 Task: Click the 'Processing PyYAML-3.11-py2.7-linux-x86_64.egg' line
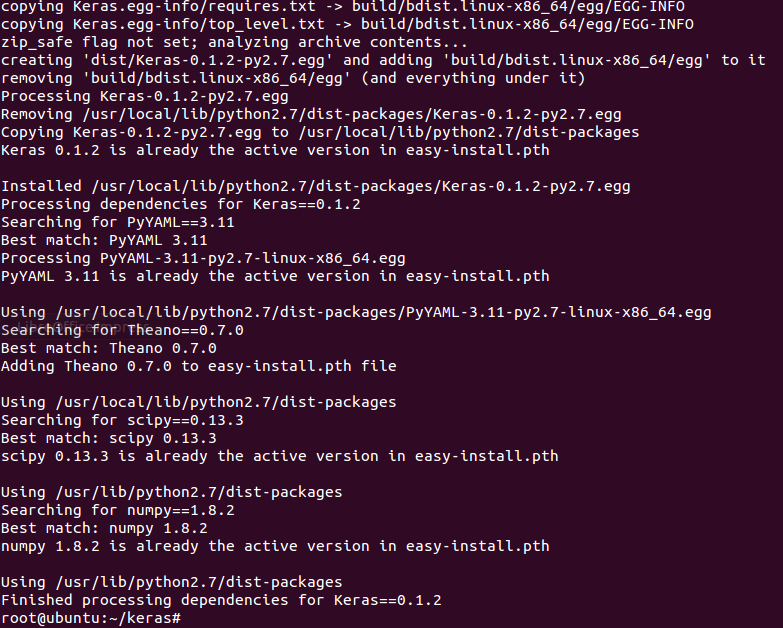click(x=203, y=259)
